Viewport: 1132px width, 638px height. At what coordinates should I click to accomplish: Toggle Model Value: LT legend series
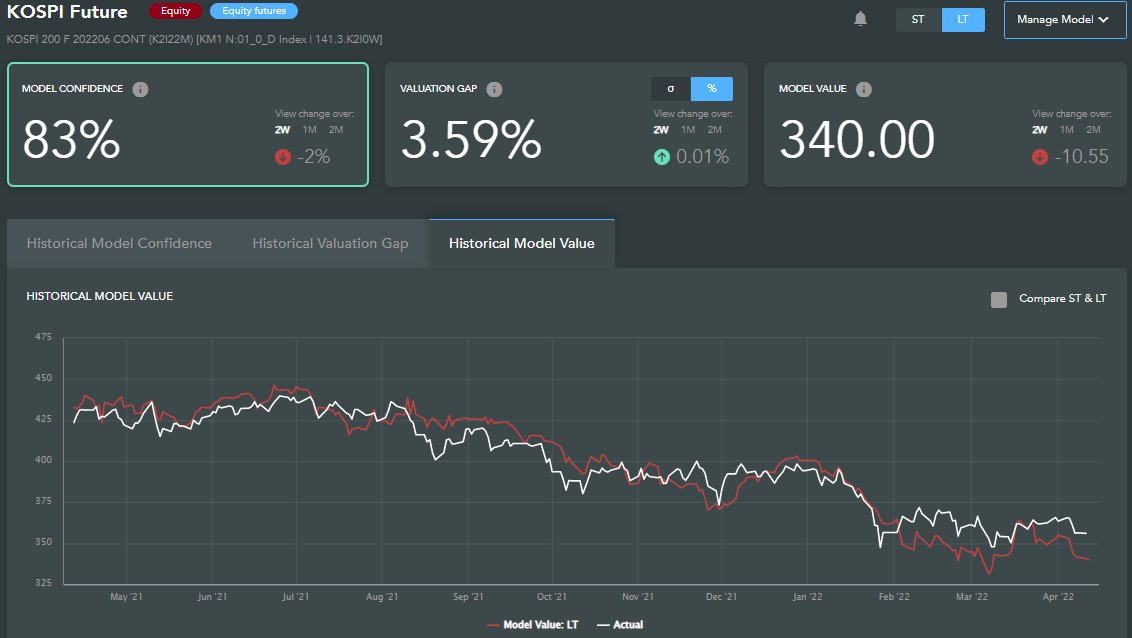pyautogui.click(x=533, y=625)
